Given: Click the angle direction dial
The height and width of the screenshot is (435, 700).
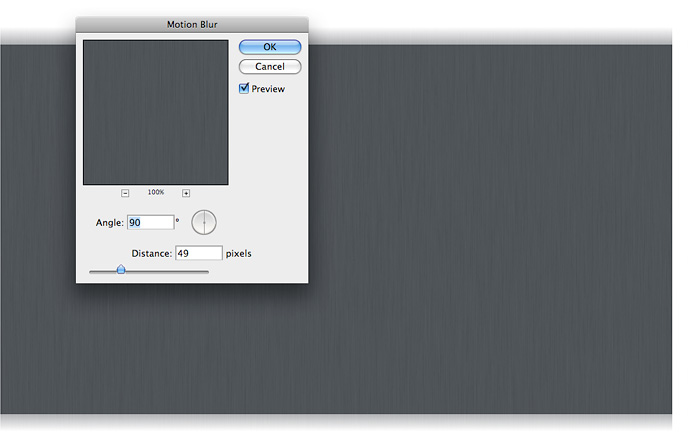Looking at the screenshot, I should point(204,222).
